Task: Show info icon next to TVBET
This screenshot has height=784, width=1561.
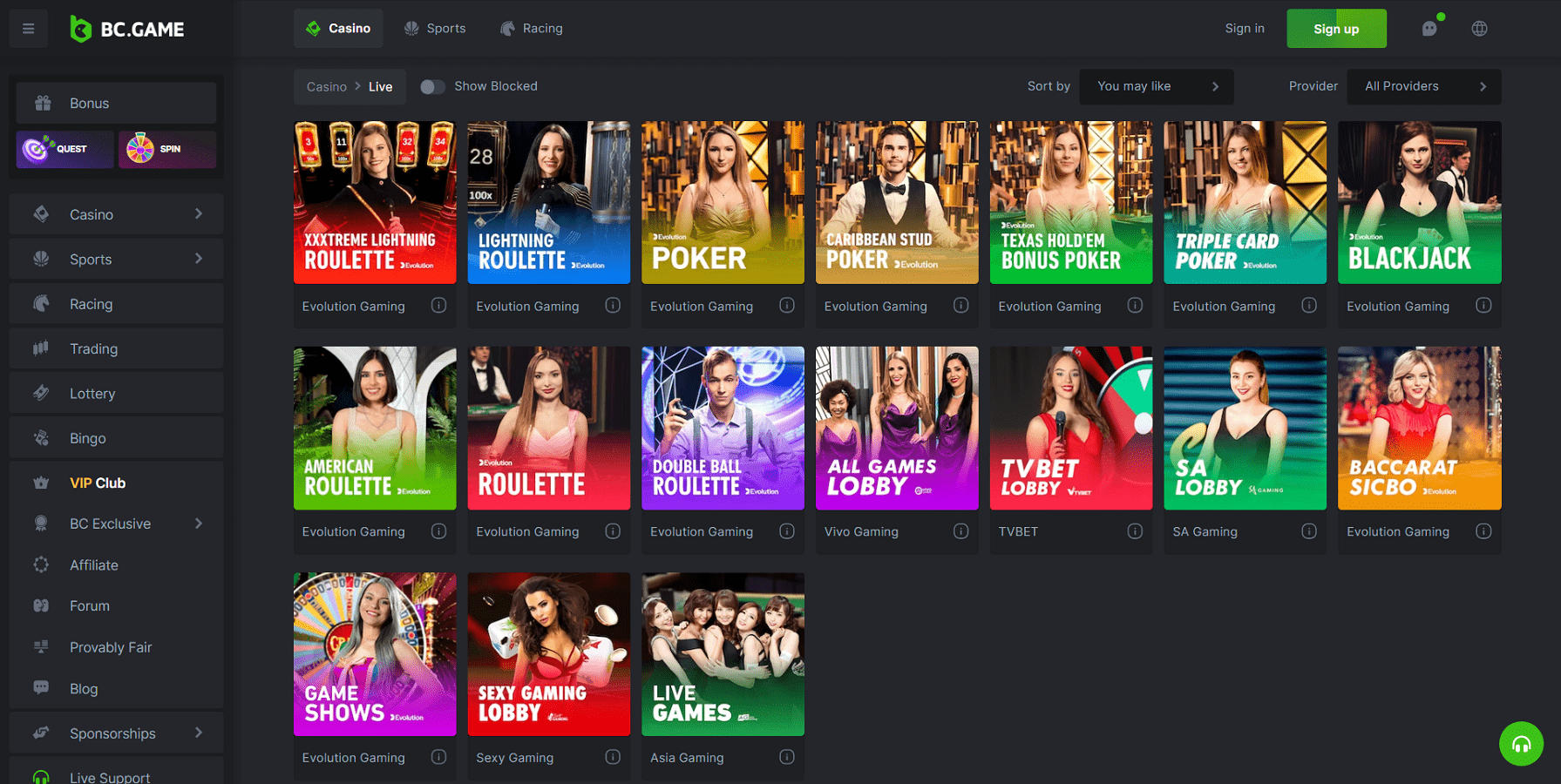Action: (1135, 531)
